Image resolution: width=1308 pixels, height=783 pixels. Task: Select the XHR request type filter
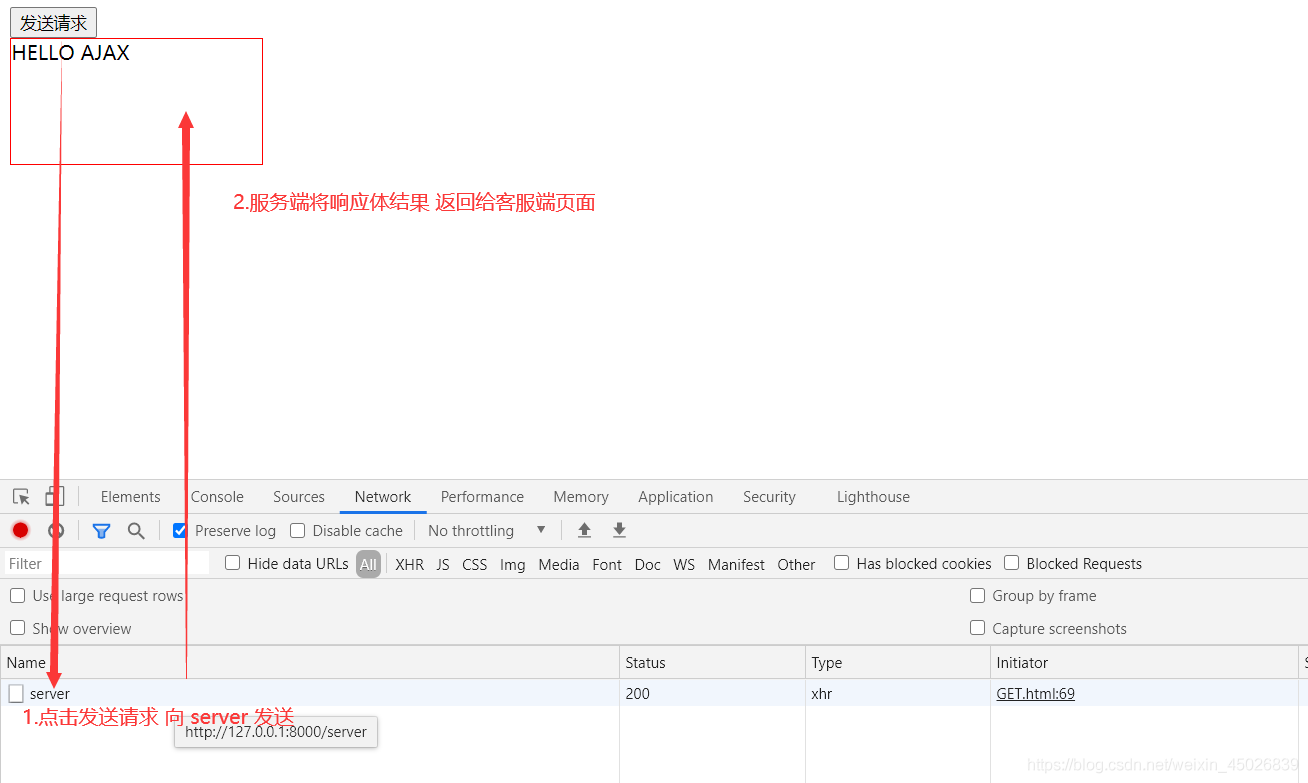point(409,563)
